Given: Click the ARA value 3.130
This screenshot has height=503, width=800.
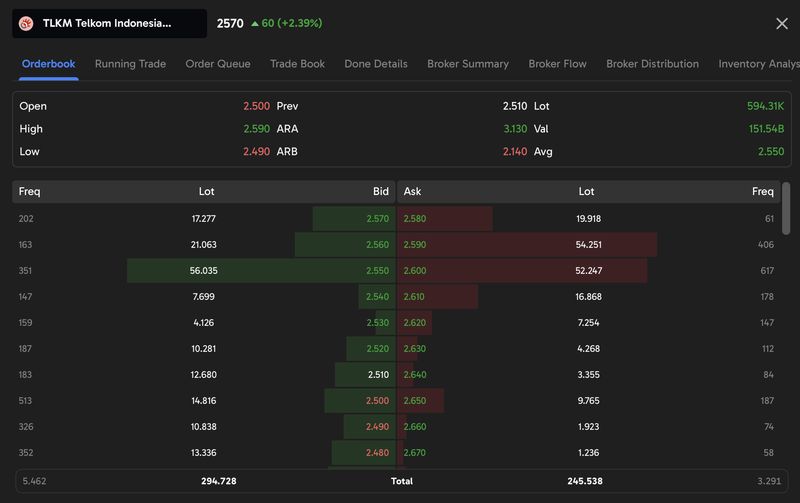Looking at the screenshot, I should coord(515,129).
